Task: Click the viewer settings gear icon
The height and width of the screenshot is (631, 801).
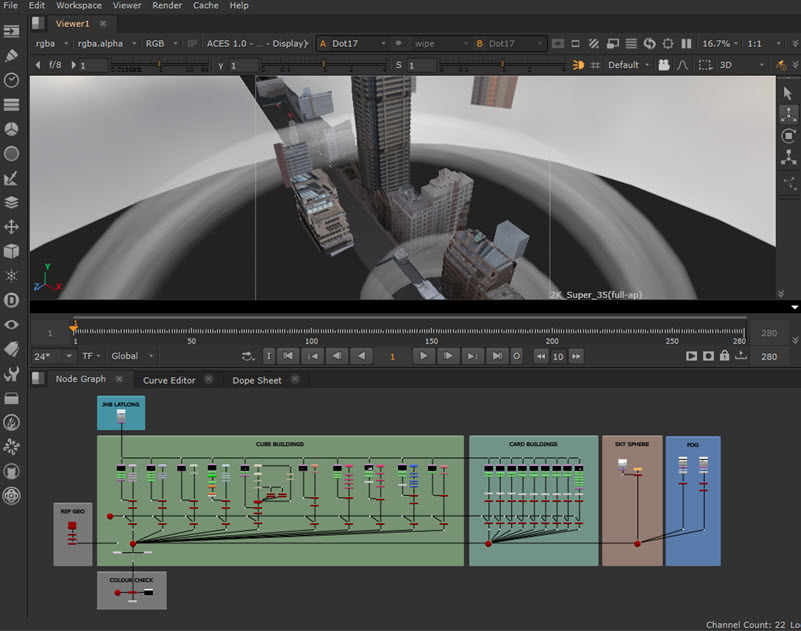Action: pos(667,43)
